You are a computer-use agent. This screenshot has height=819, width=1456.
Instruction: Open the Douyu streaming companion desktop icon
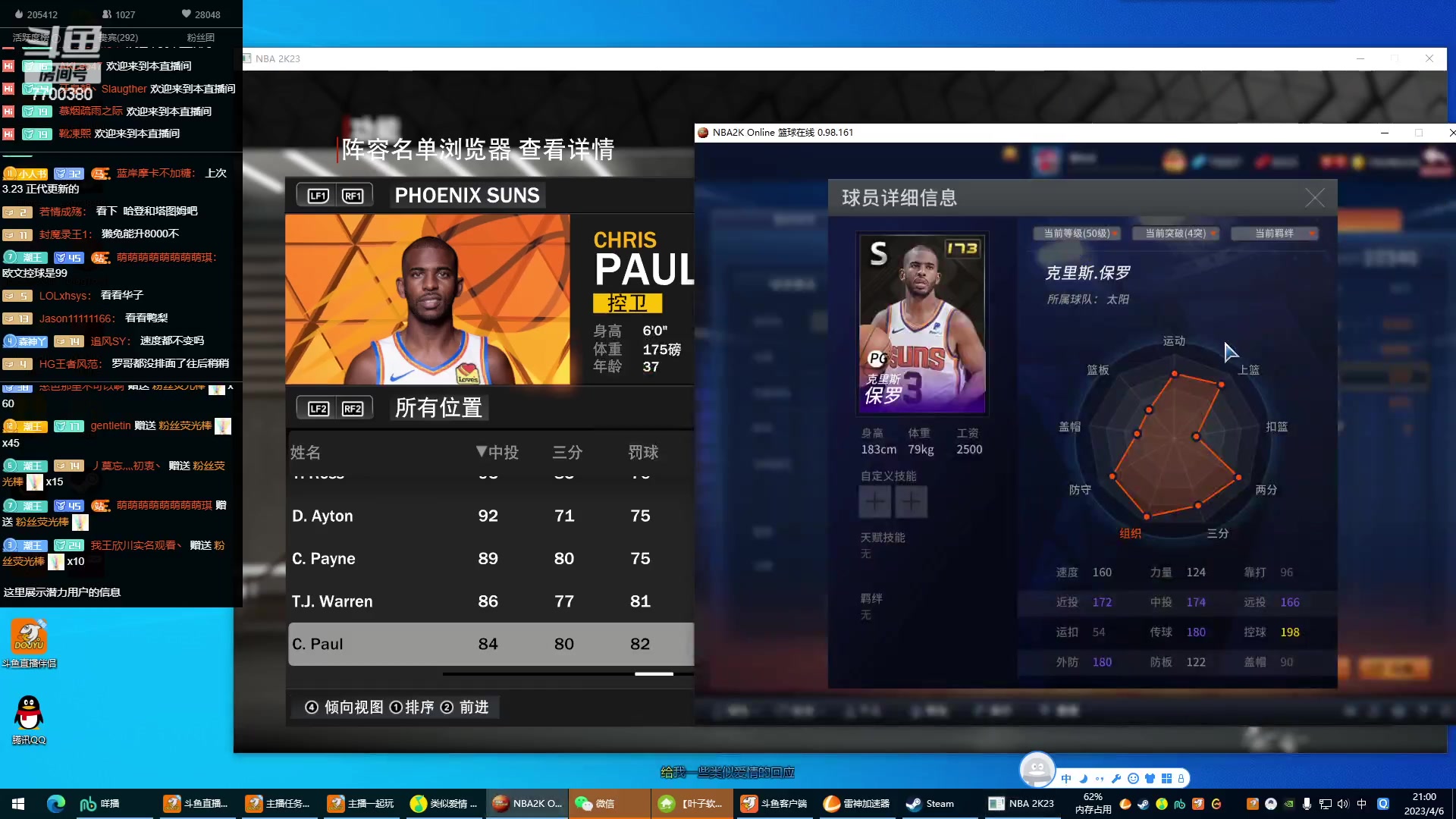(29, 643)
